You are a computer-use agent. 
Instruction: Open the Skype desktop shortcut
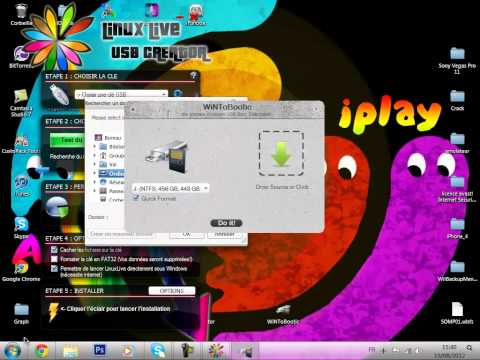21,227
